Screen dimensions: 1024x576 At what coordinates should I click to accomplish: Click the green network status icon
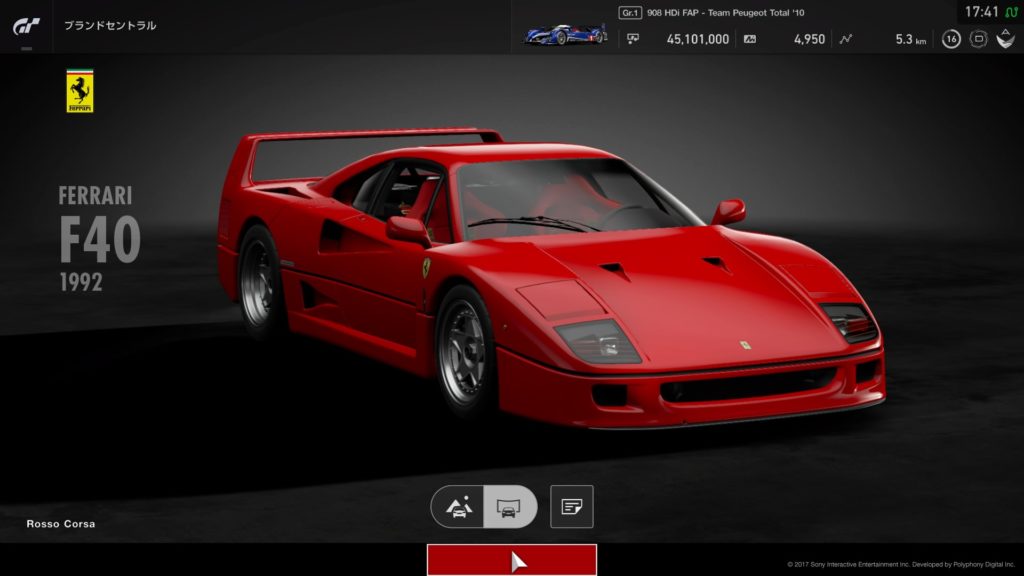coord(1012,12)
